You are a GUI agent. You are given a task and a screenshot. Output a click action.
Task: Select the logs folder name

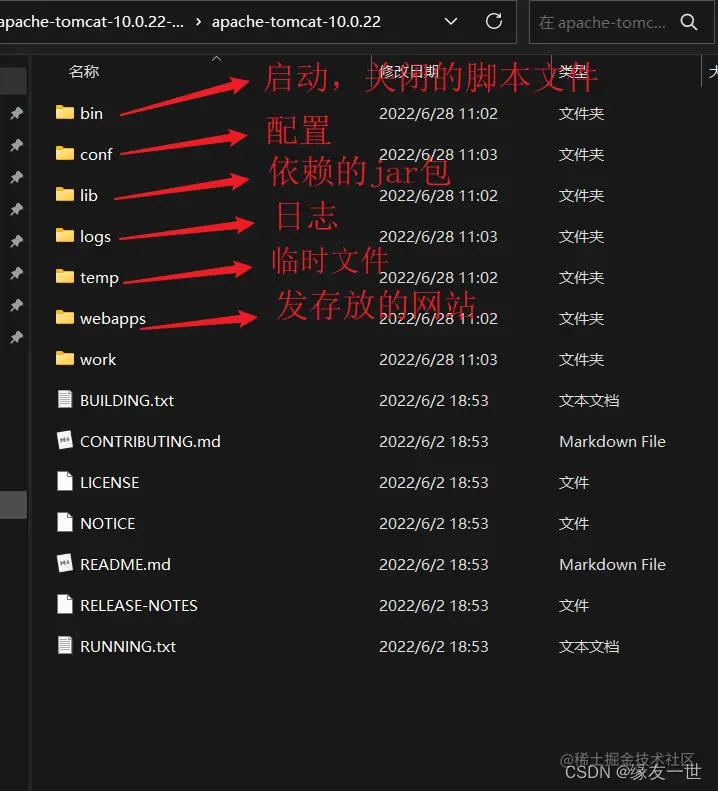pos(95,237)
